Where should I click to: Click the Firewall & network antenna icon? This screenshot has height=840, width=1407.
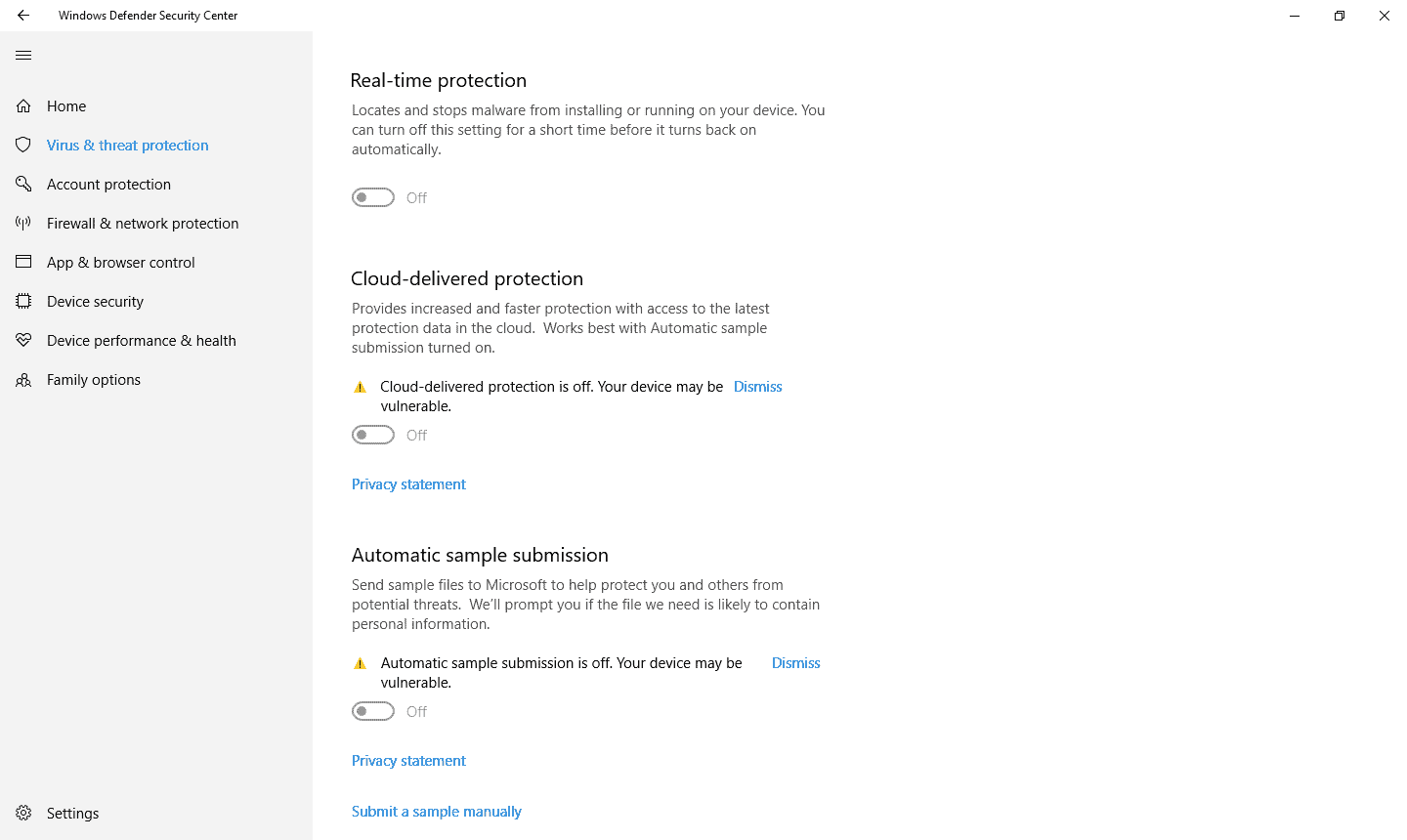23,223
